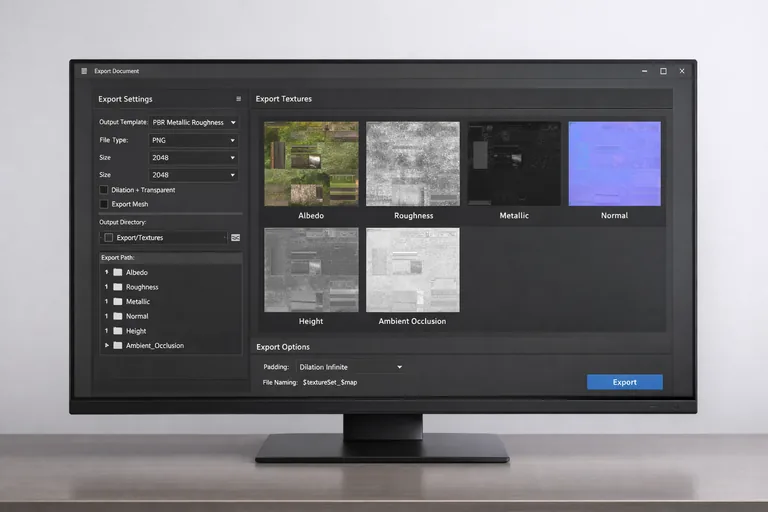This screenshot has width=768, height=512.
Task: Toggle the checkbox before Export/Textures
Action: tap(109, 238)
